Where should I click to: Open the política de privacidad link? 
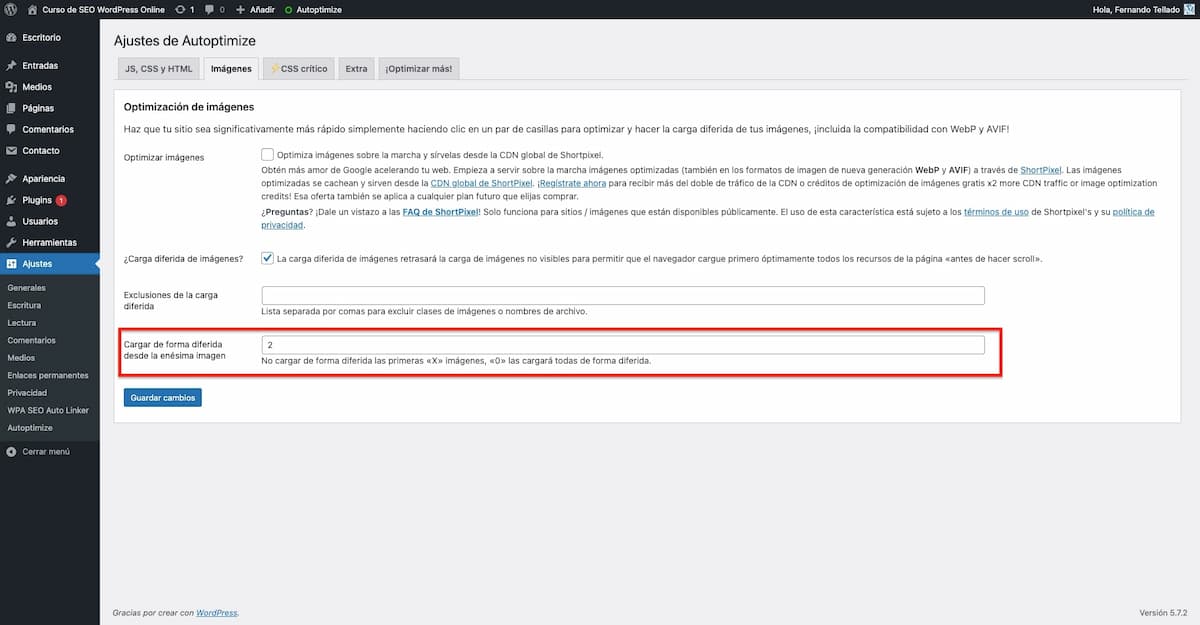708,219
